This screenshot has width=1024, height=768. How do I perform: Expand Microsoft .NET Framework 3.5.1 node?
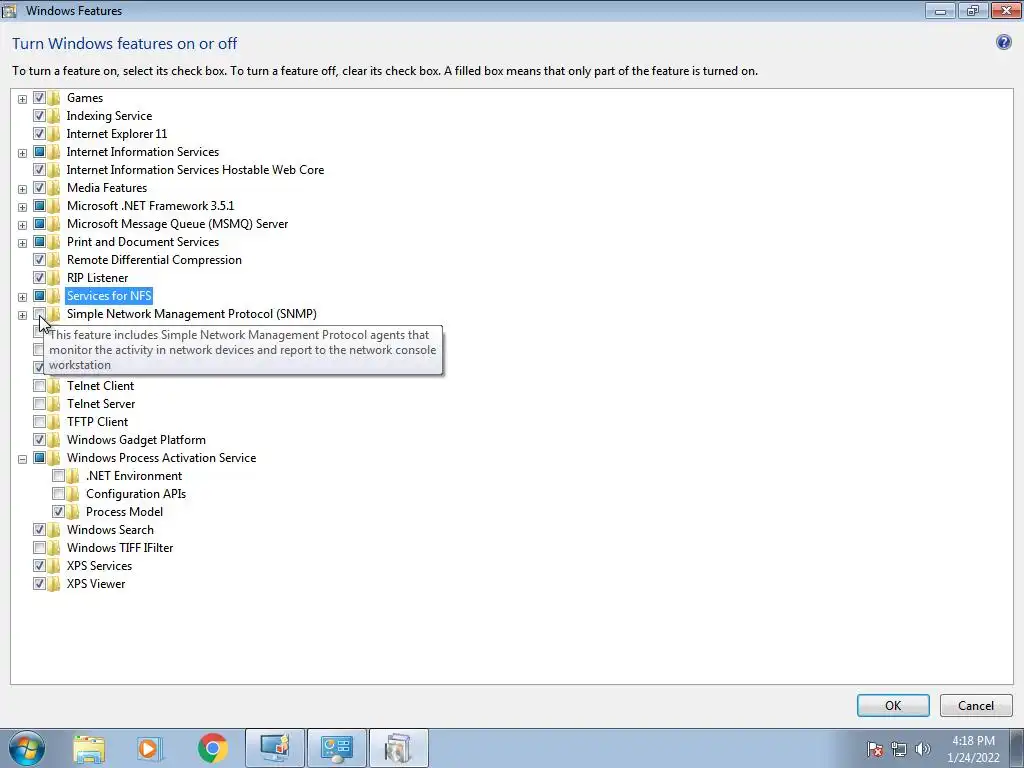pyautogui.click(x=22, y=207)
